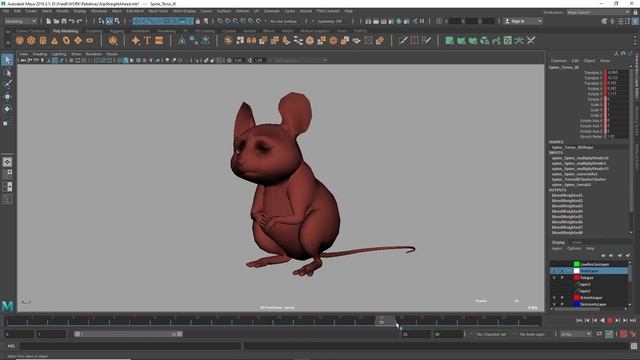Open the viewport Shading menu
The height and width of the screenshot is (360, 640).
tap(40, 54)
